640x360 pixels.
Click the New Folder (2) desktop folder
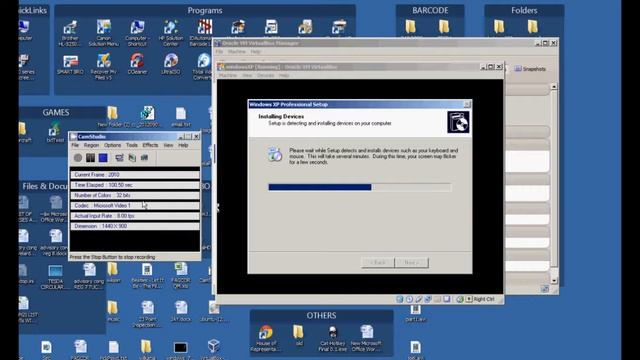(x=113, y=117)
